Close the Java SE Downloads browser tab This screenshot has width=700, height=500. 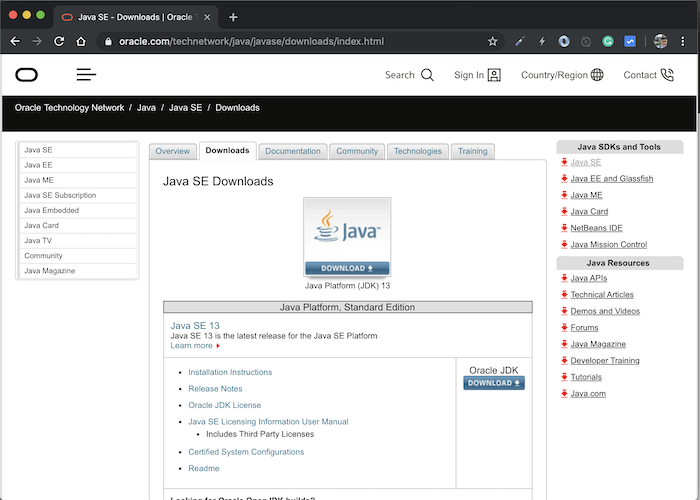click(207, 17)
